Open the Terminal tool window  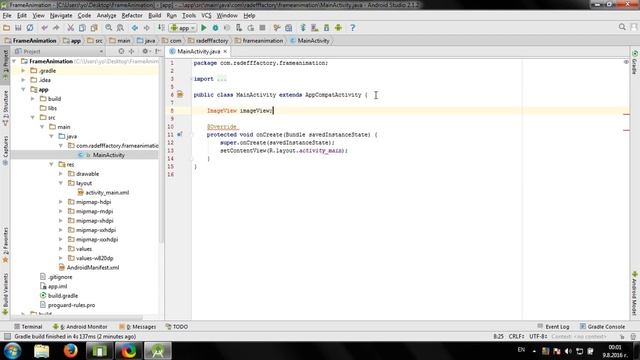pos(28,327)
